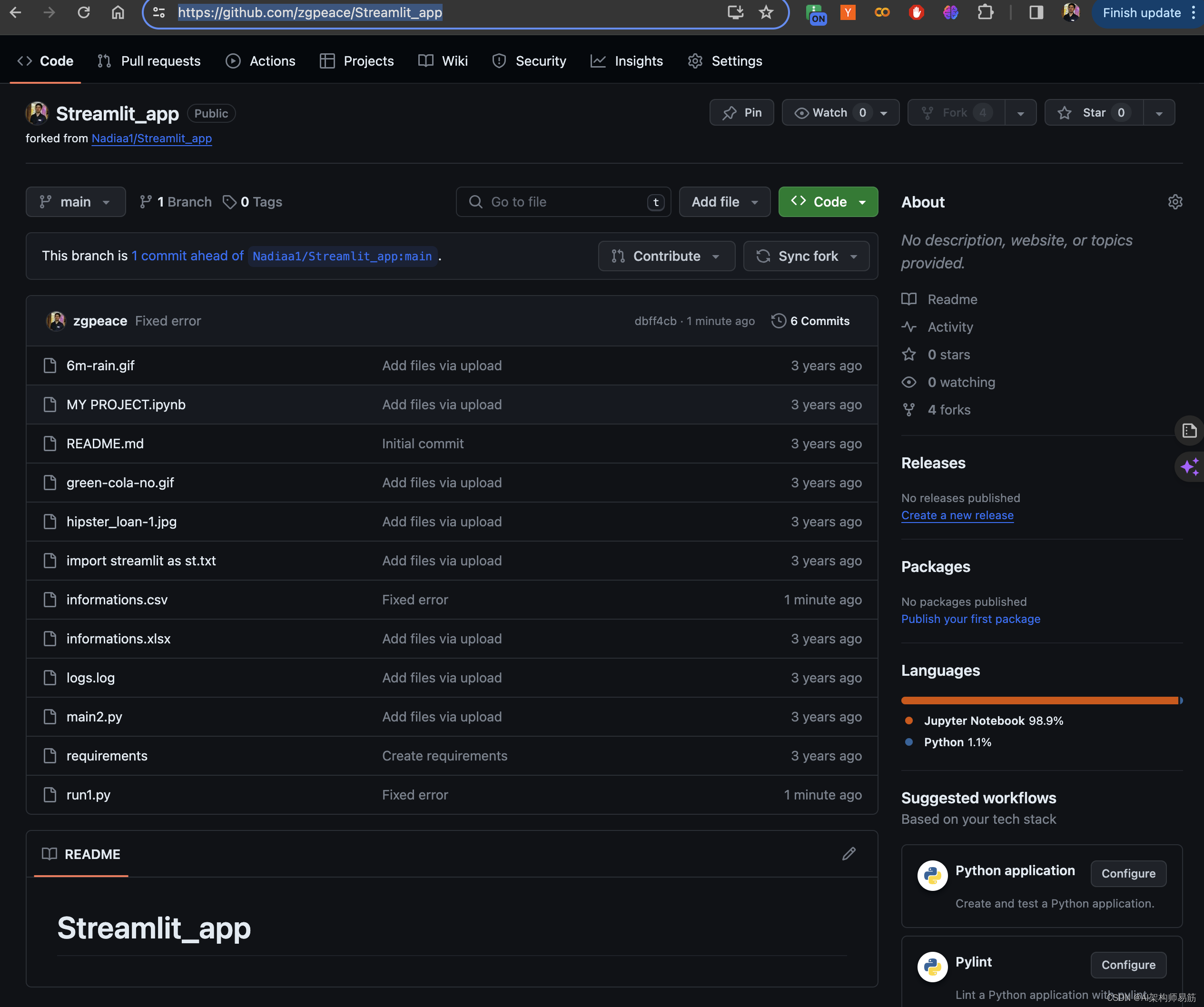1204x1007 pixels.
Task: Select the README tab below file list
Action: (x=81, y=854)
